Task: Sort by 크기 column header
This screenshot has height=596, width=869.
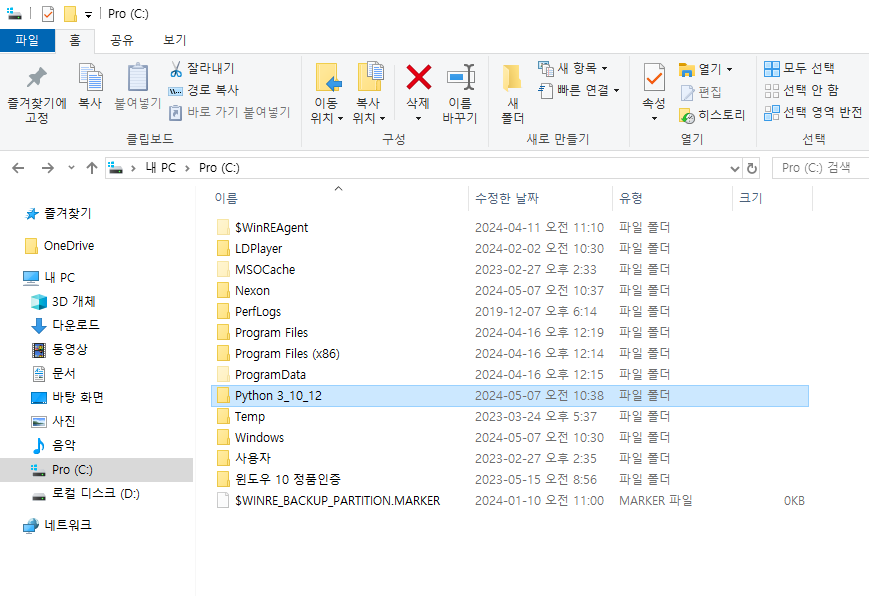Action: pyautogui.click(x=751, y=198)
